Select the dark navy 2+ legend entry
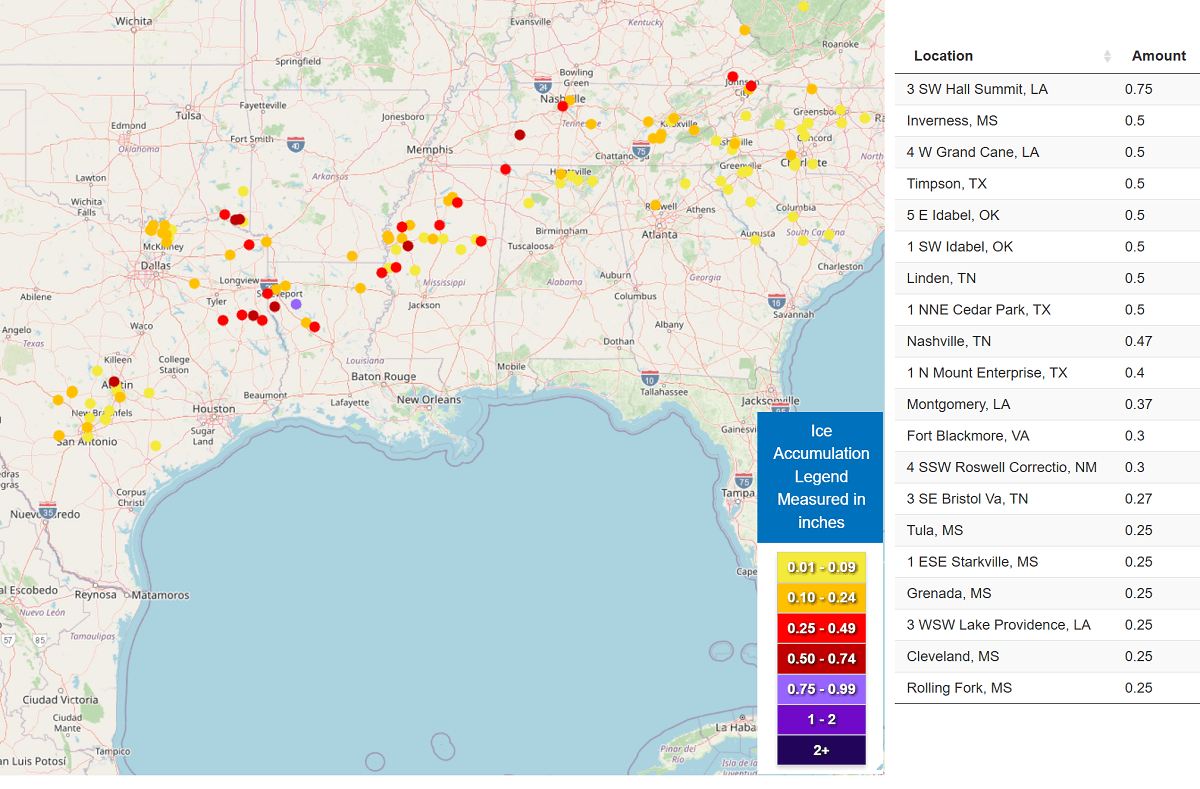 coord(821,750)
